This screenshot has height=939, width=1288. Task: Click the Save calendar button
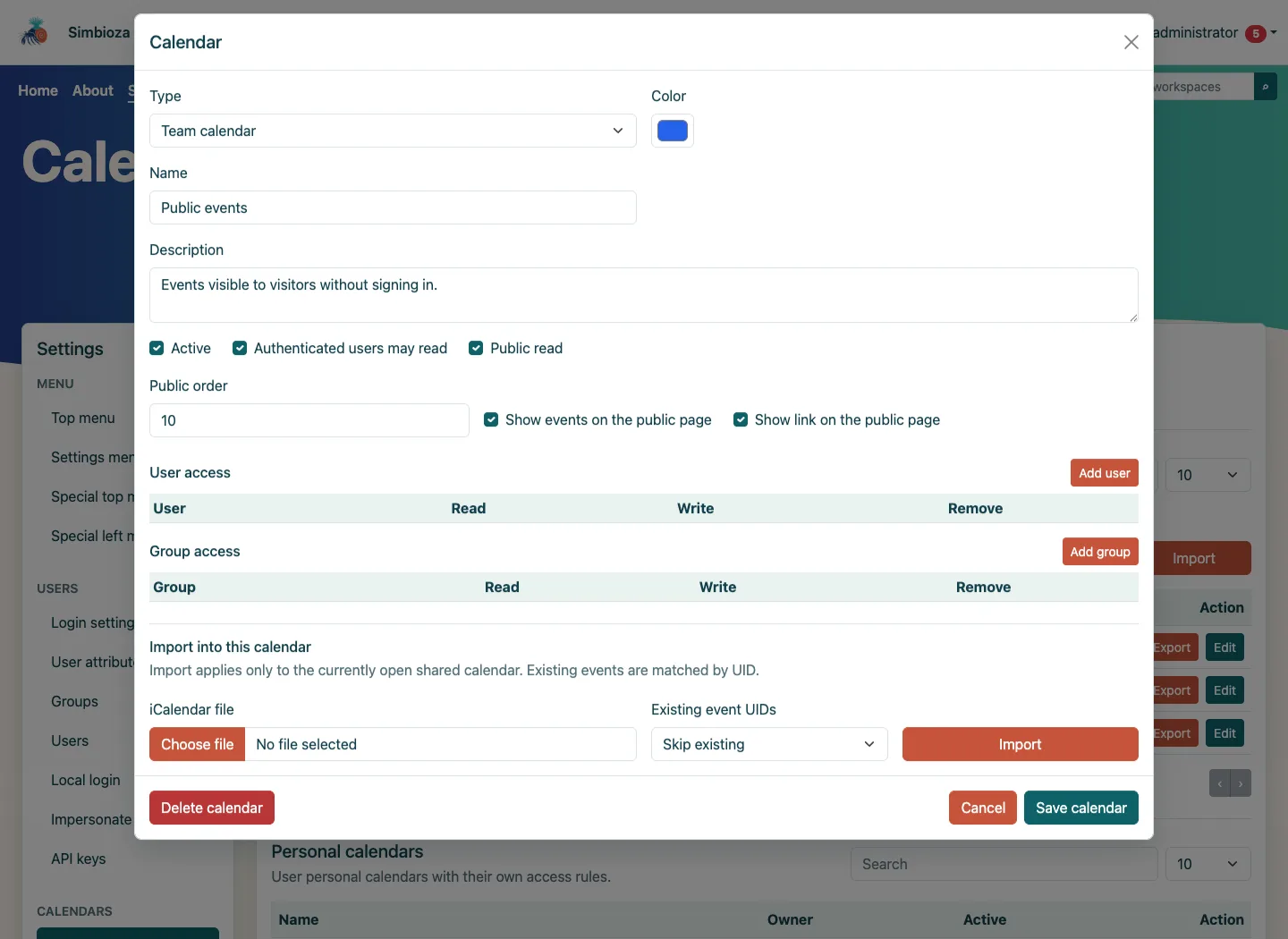(1081, 808)
